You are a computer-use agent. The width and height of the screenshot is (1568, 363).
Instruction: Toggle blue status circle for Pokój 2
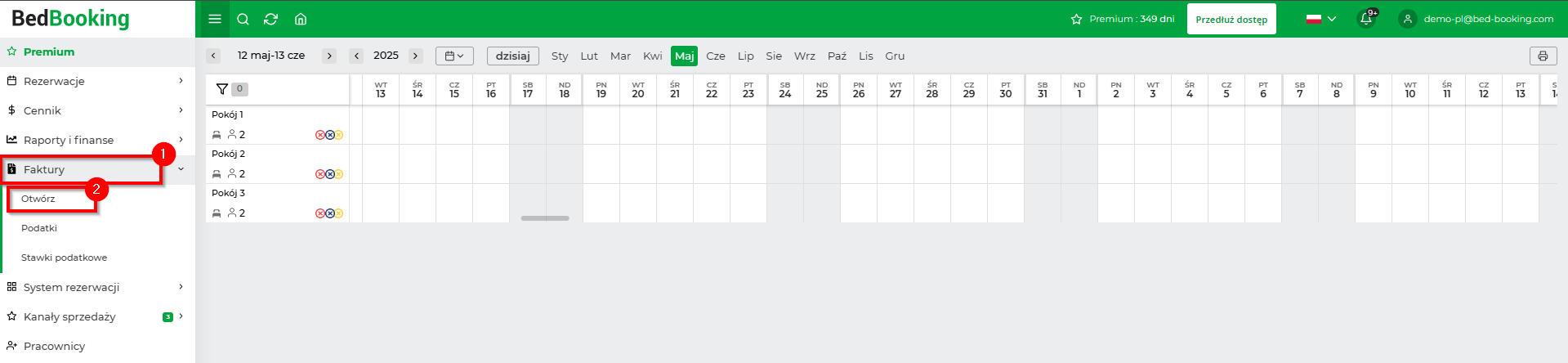point(329,174)
